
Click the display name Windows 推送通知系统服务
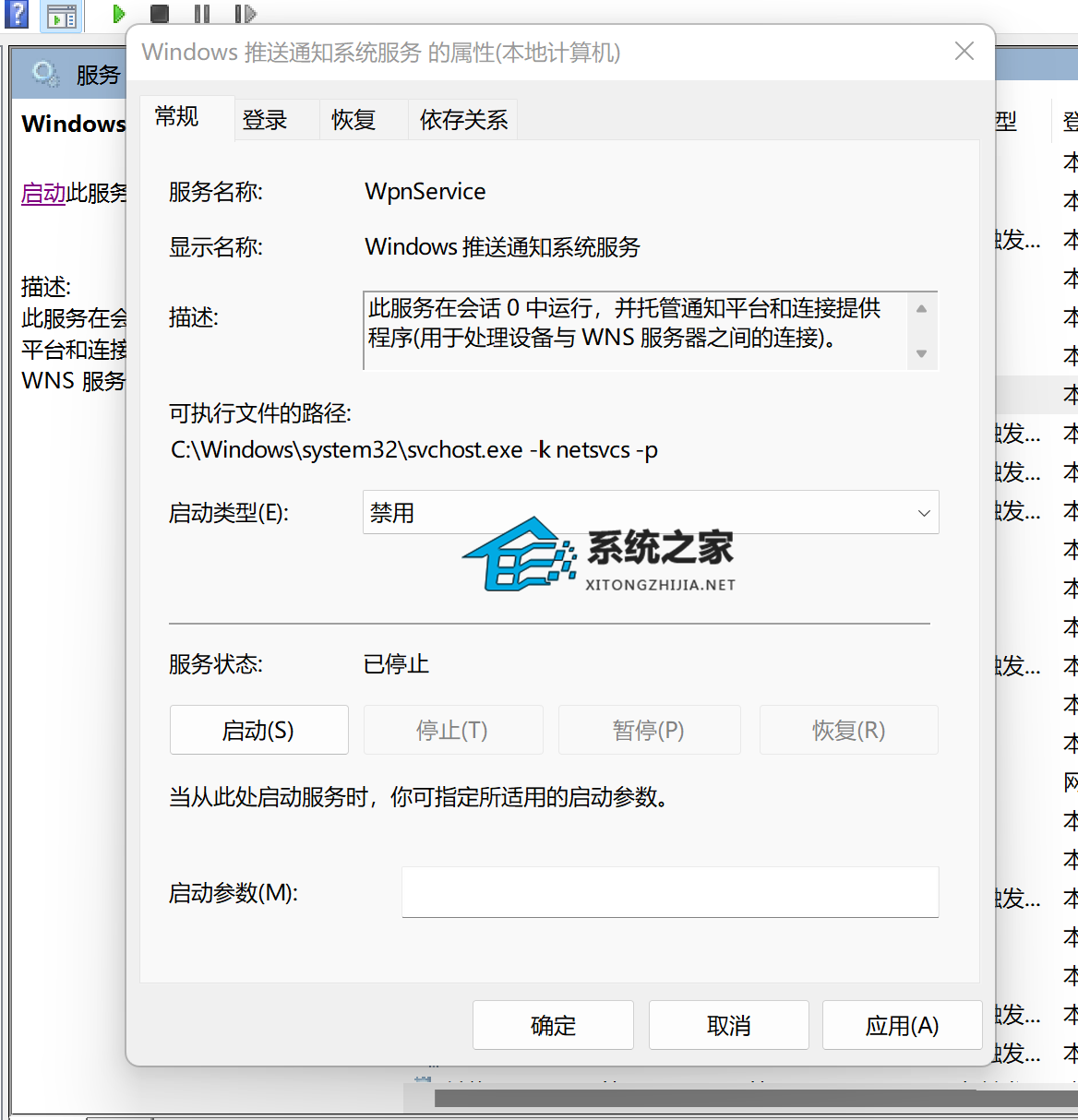pos(503,247)
